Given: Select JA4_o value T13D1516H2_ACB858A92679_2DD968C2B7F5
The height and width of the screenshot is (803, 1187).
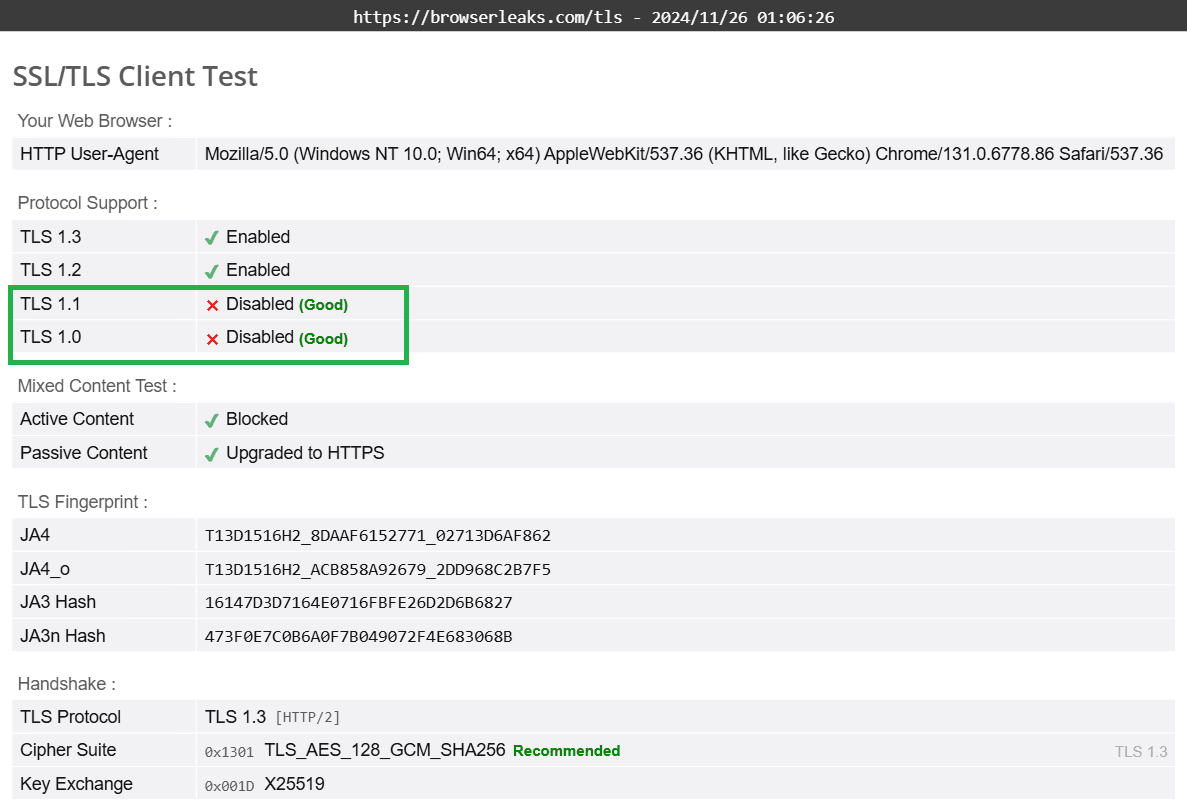Looking at the screenshot, I should 378,570.
